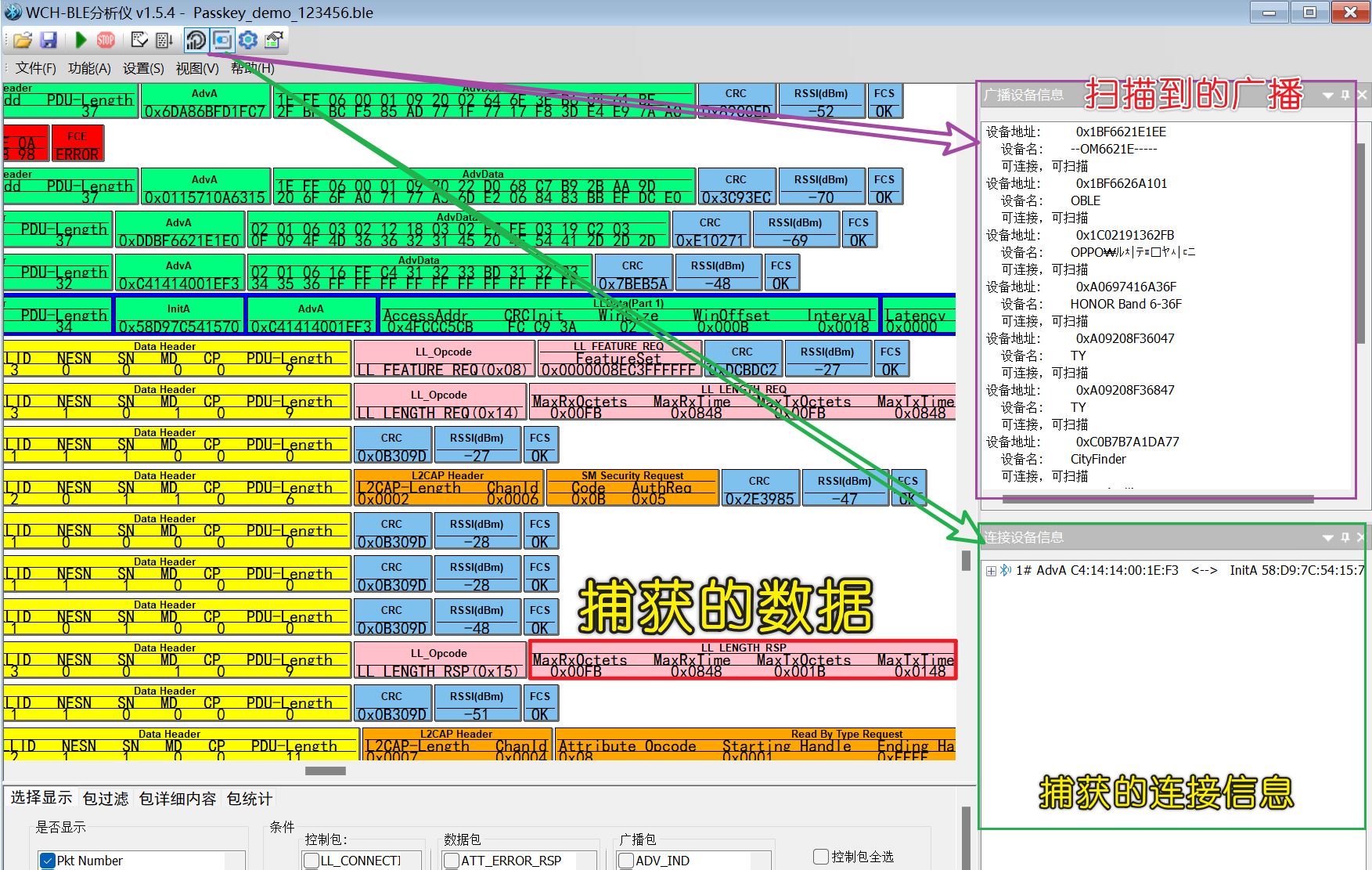1372x870 pixels.
Task: Toggle the connection device info panel icon
Action: coord(222,40)
